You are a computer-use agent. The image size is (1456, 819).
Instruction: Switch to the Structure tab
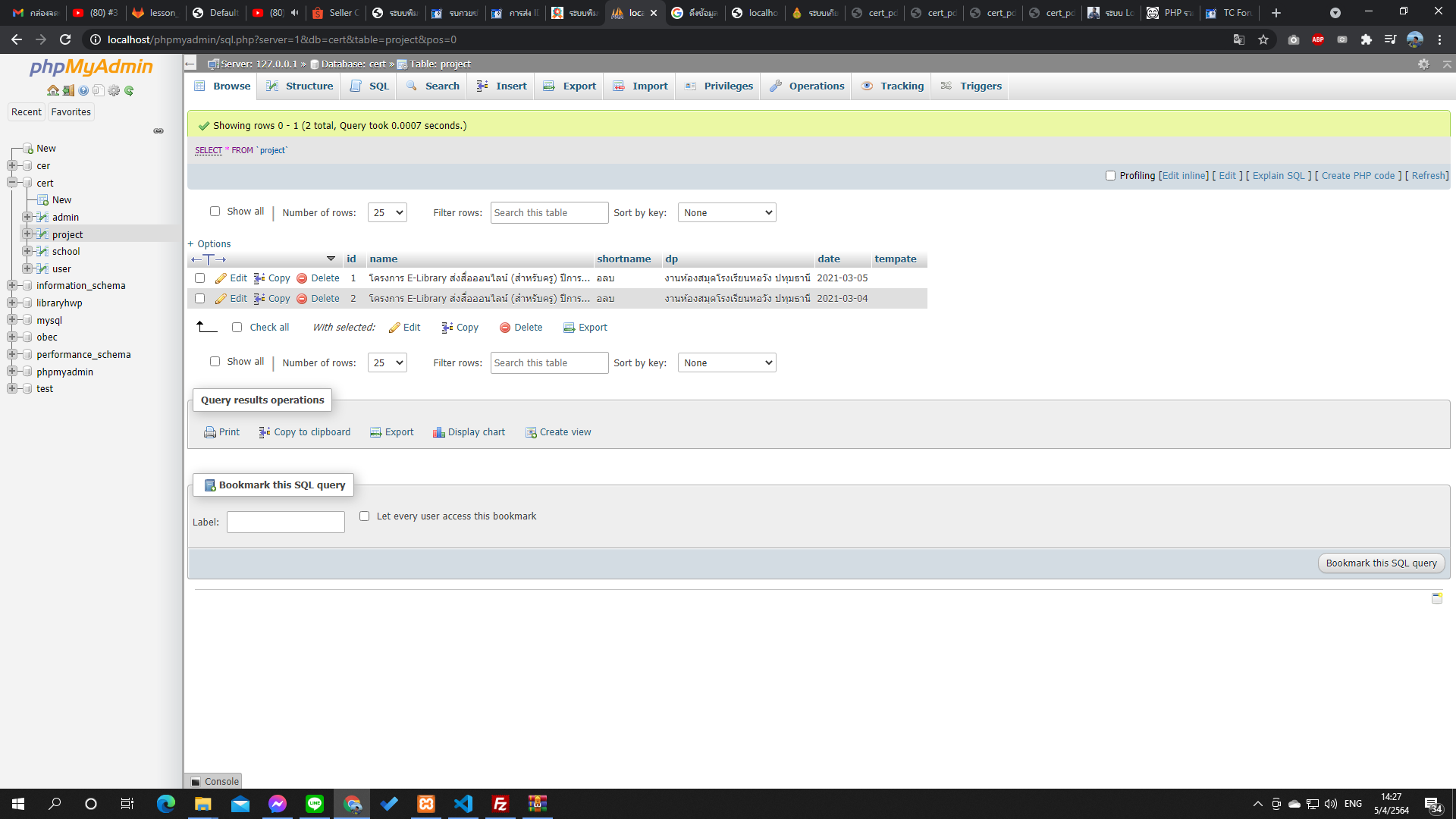tap(300, 86)
